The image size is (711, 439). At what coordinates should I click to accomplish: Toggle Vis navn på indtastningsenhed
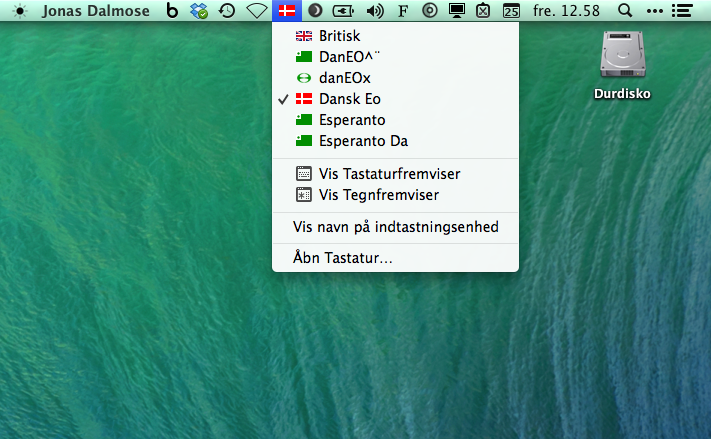(395, 227)
